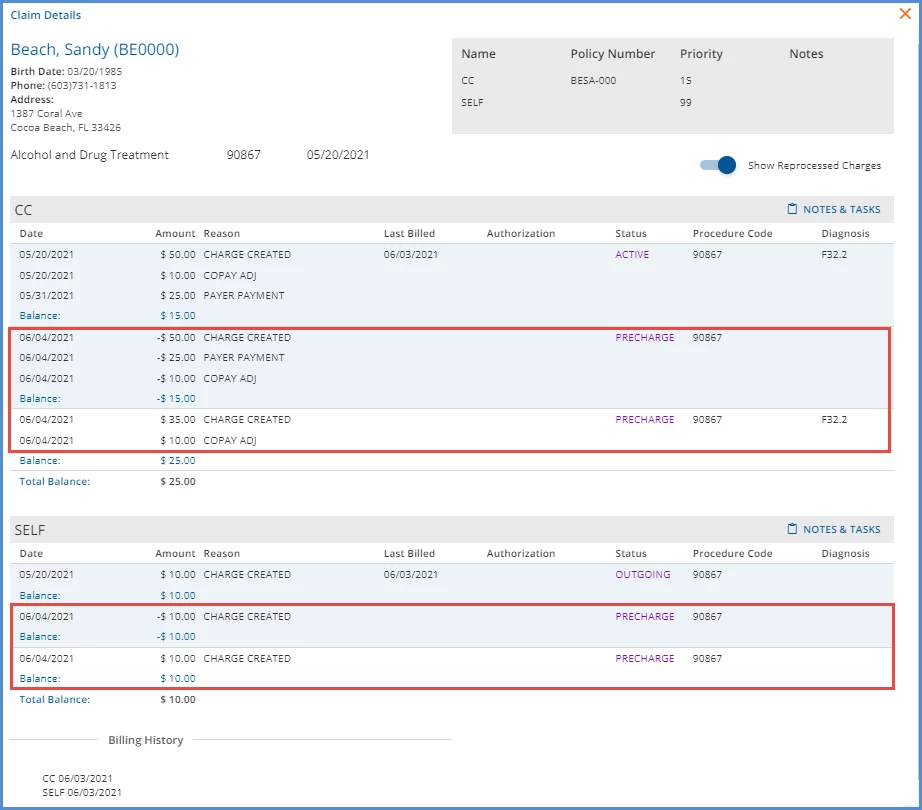This screenshot has width=922, height=810.
Task: Open Notes & Tasks for SELF section
Action: coord(834,529)
